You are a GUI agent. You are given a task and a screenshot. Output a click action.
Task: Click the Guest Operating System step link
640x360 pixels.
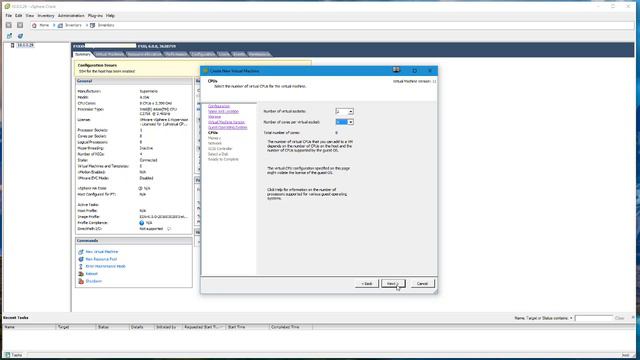pos(228,127)
